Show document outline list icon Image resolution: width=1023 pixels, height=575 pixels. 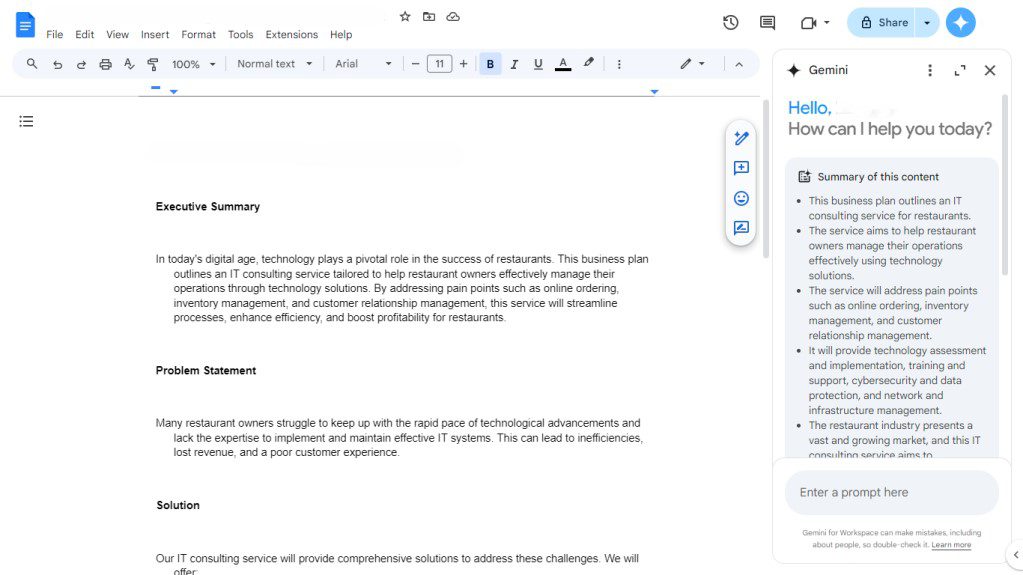[26, 121]
